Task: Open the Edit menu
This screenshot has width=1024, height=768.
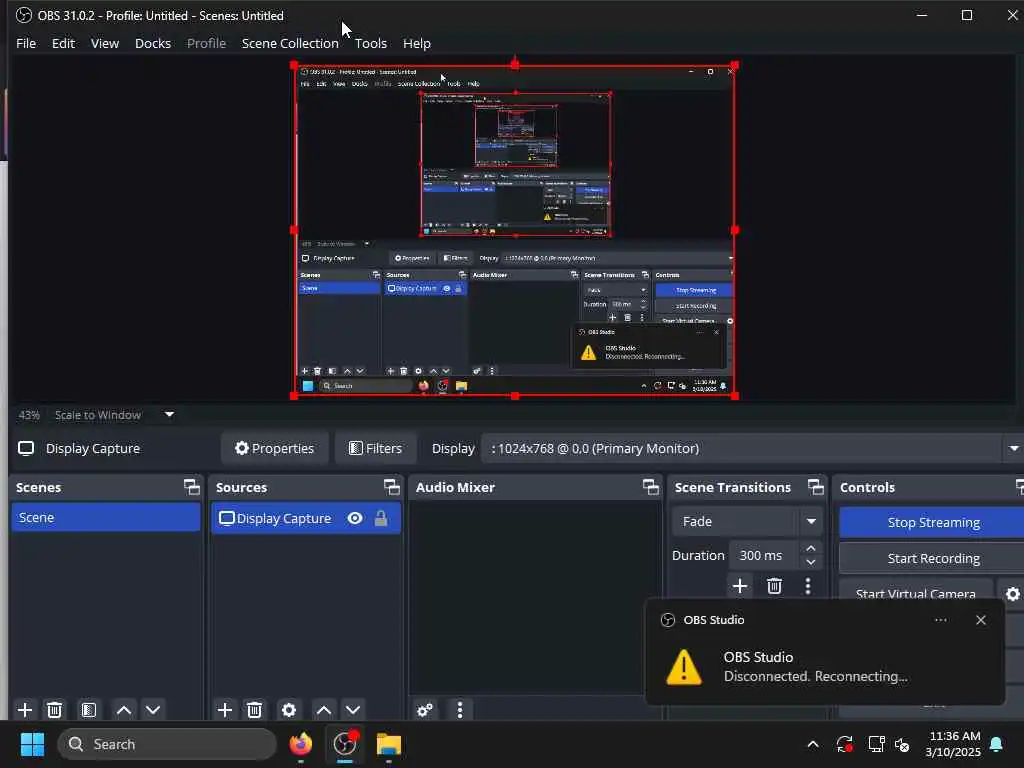Action: click(x=63, y=43)
